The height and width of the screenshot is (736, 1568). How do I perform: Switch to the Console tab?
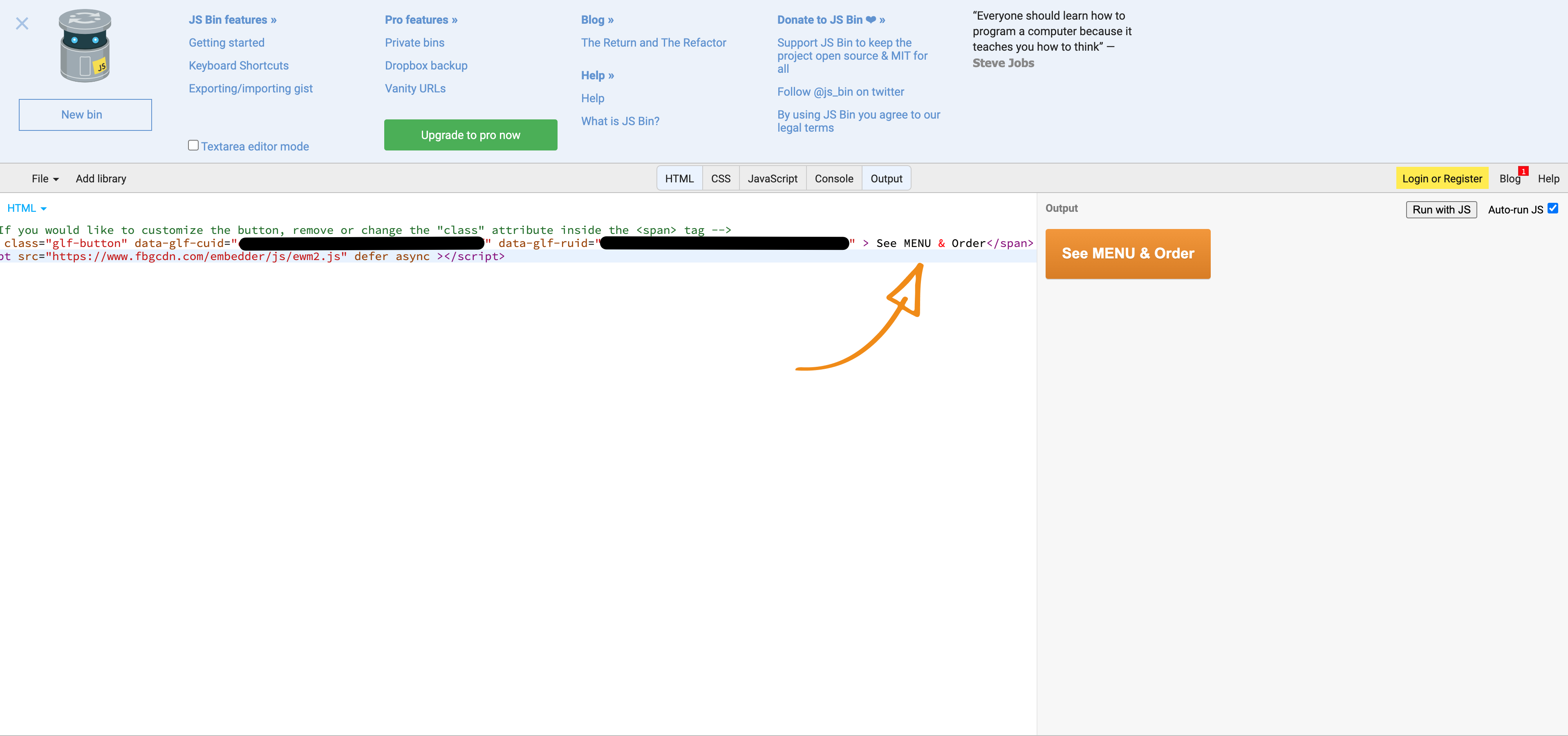(x=834, y=178)
